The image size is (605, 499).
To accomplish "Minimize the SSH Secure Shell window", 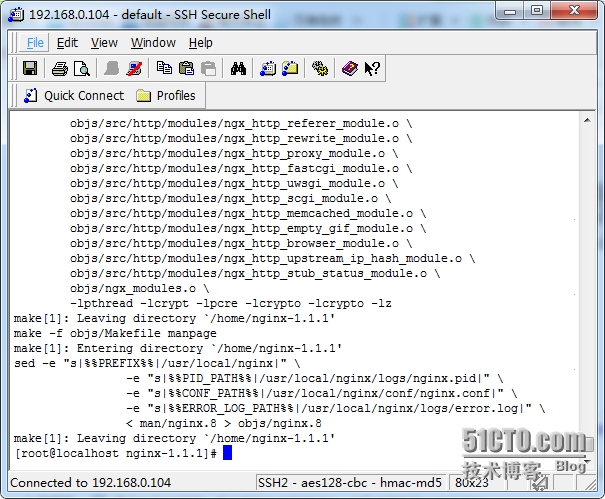I will [510, 11].
